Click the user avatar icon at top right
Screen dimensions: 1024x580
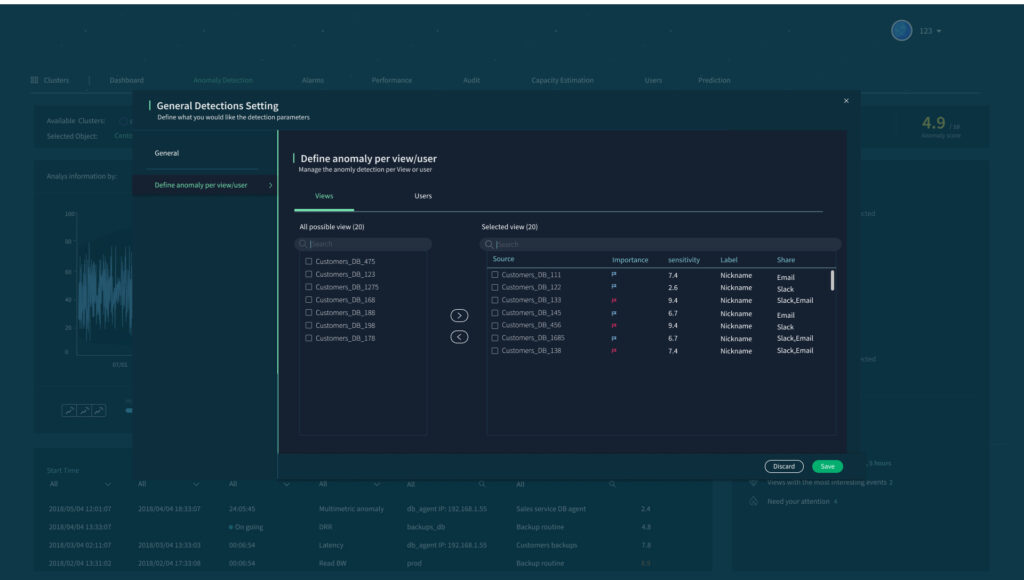901,31
